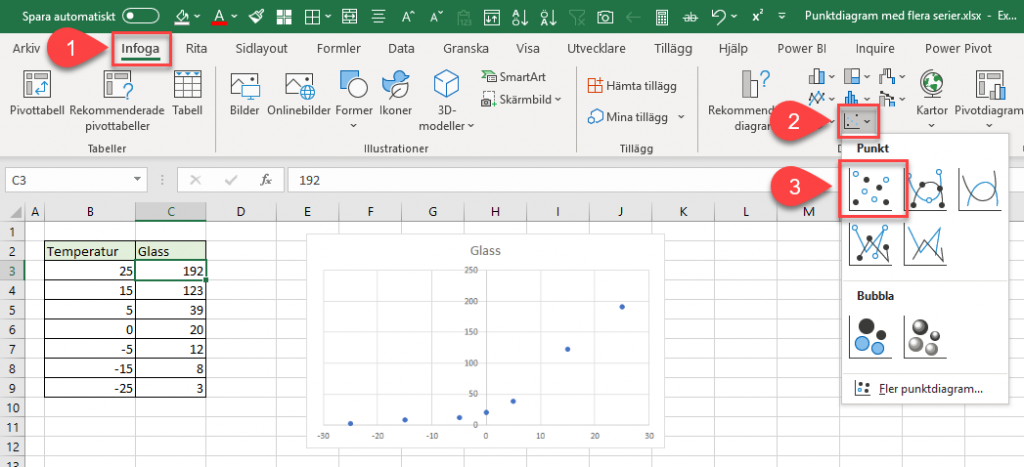Screen dimensions: 1024x467
Task: Click the insert function fx button
Action: pyautogui.click(x=265, y=180)
